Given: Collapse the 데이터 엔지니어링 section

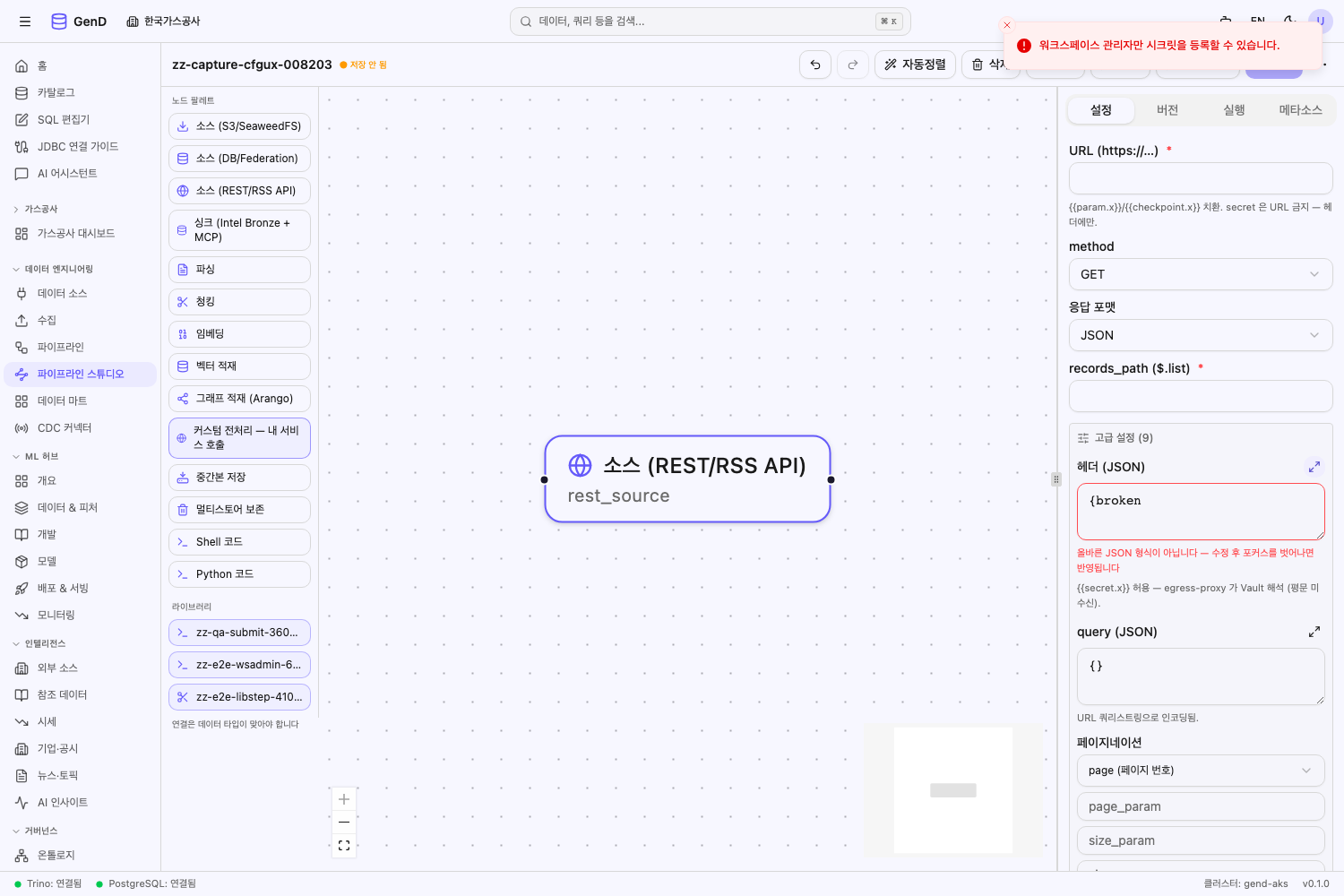Looking at the screenshot, I should (x=53, y=270).
